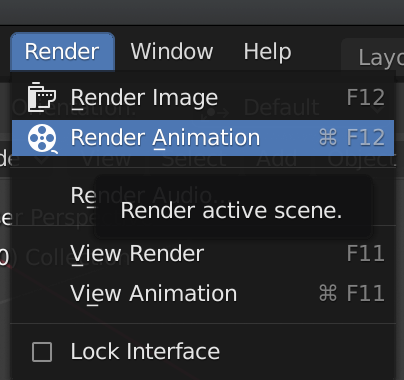The image size is (404, 380).
Task: Open the Help menu
Action: pos(267,52)
